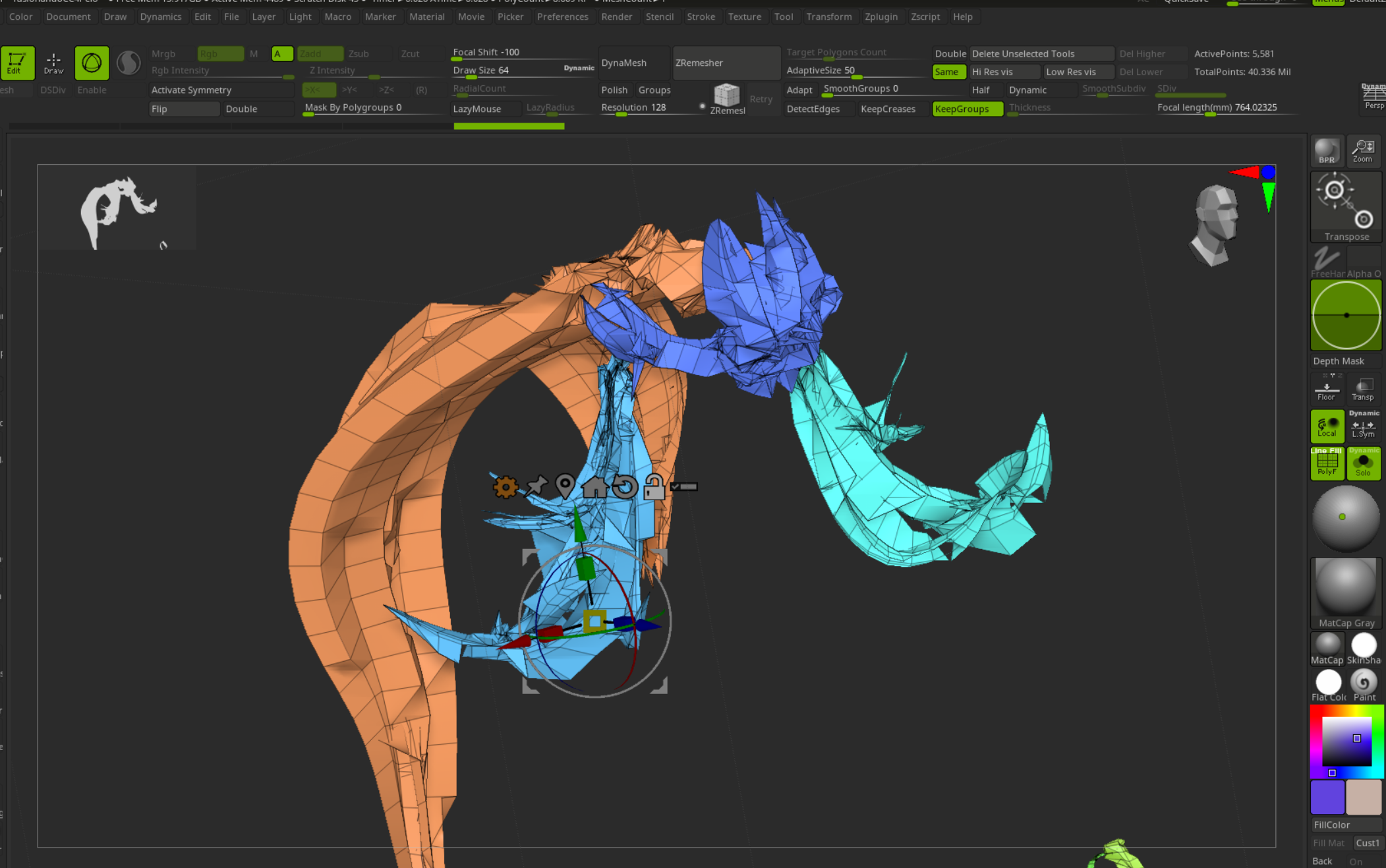This screenshot has width=1386, height=868.
Task: Click Delete Unselected Tools button
Action: point(1041,53)
